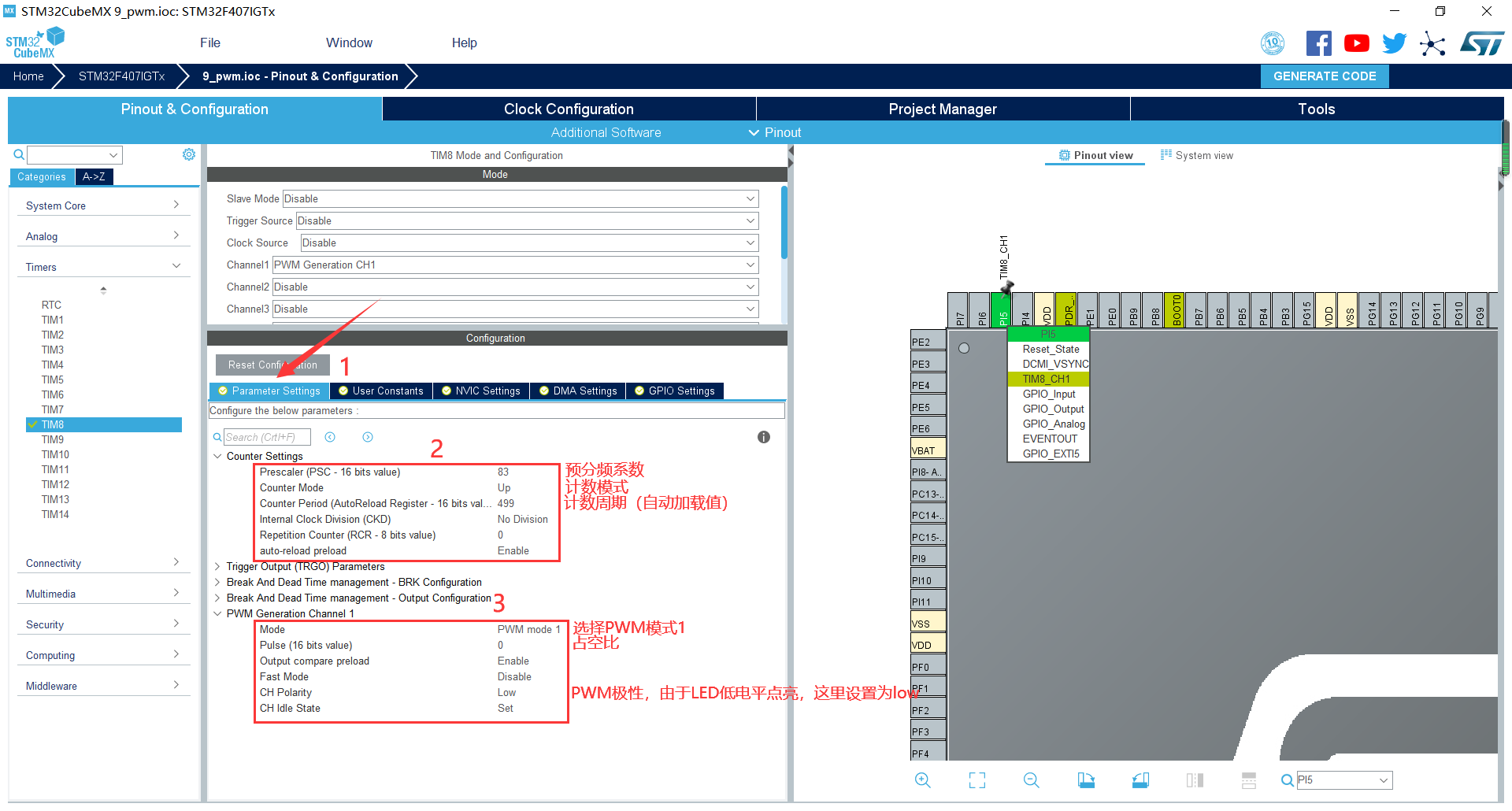Open the Channel1 PWM Generation CH1 dropdown
The width and height of the screenshot is (1512, 811).
point(515,265)
